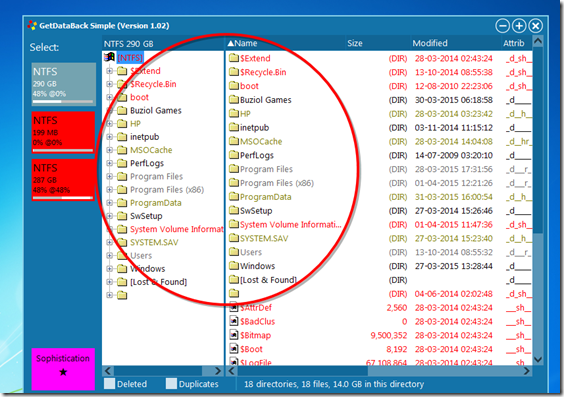Click HP folder icon in file list
The width and height of the screenshot is (564, 397).
tap(234, 114)
